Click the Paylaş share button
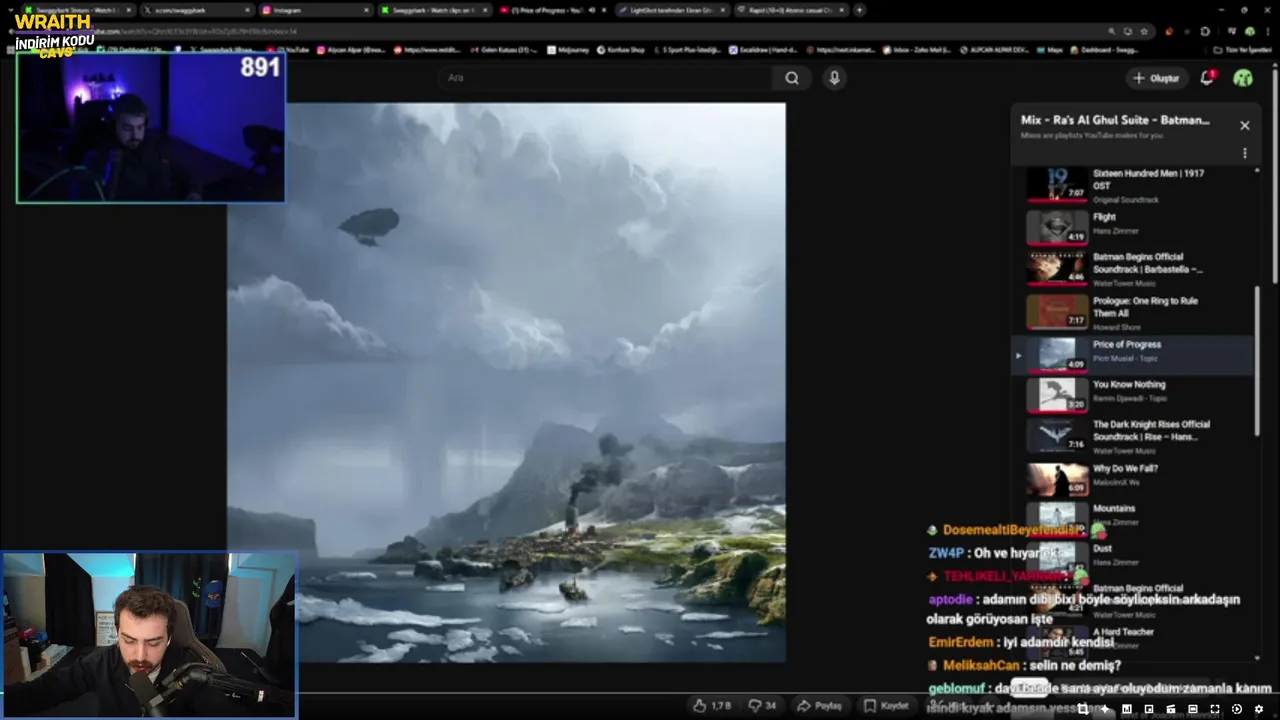Image resolution: width=1280 pixels, height=720 pixels. point(819,706)
